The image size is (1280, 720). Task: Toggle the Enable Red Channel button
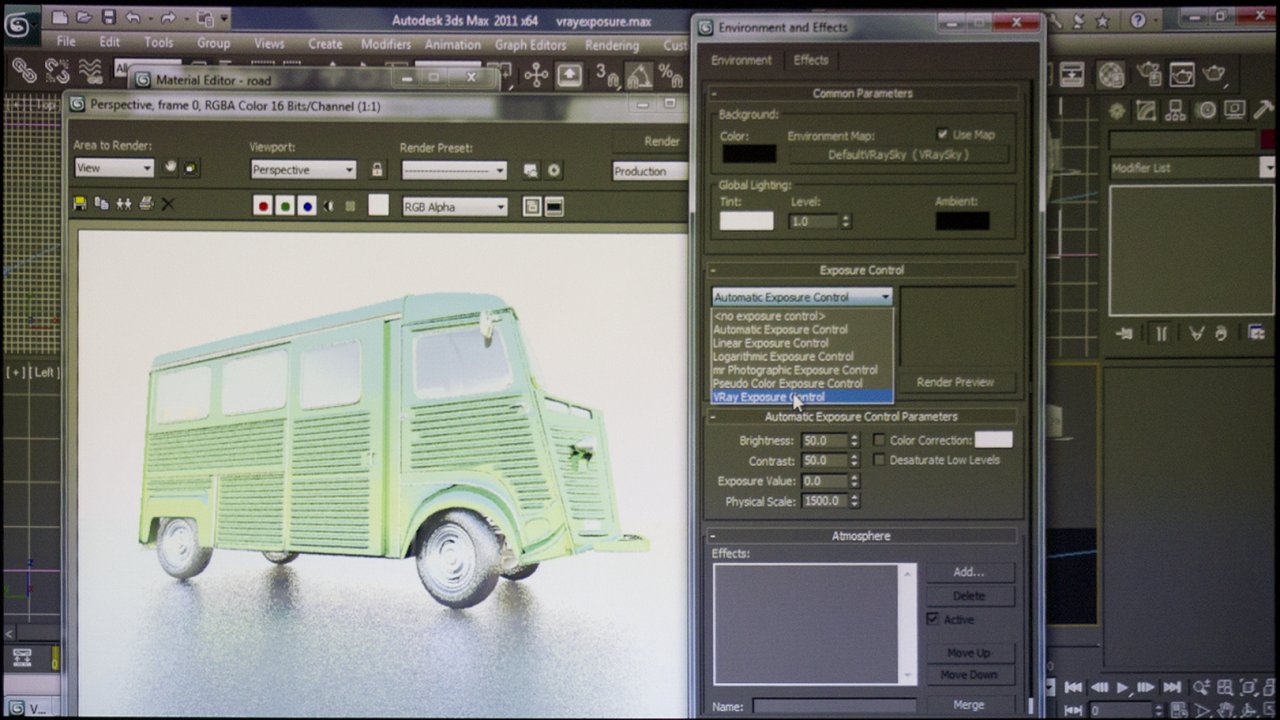(263, 206)
